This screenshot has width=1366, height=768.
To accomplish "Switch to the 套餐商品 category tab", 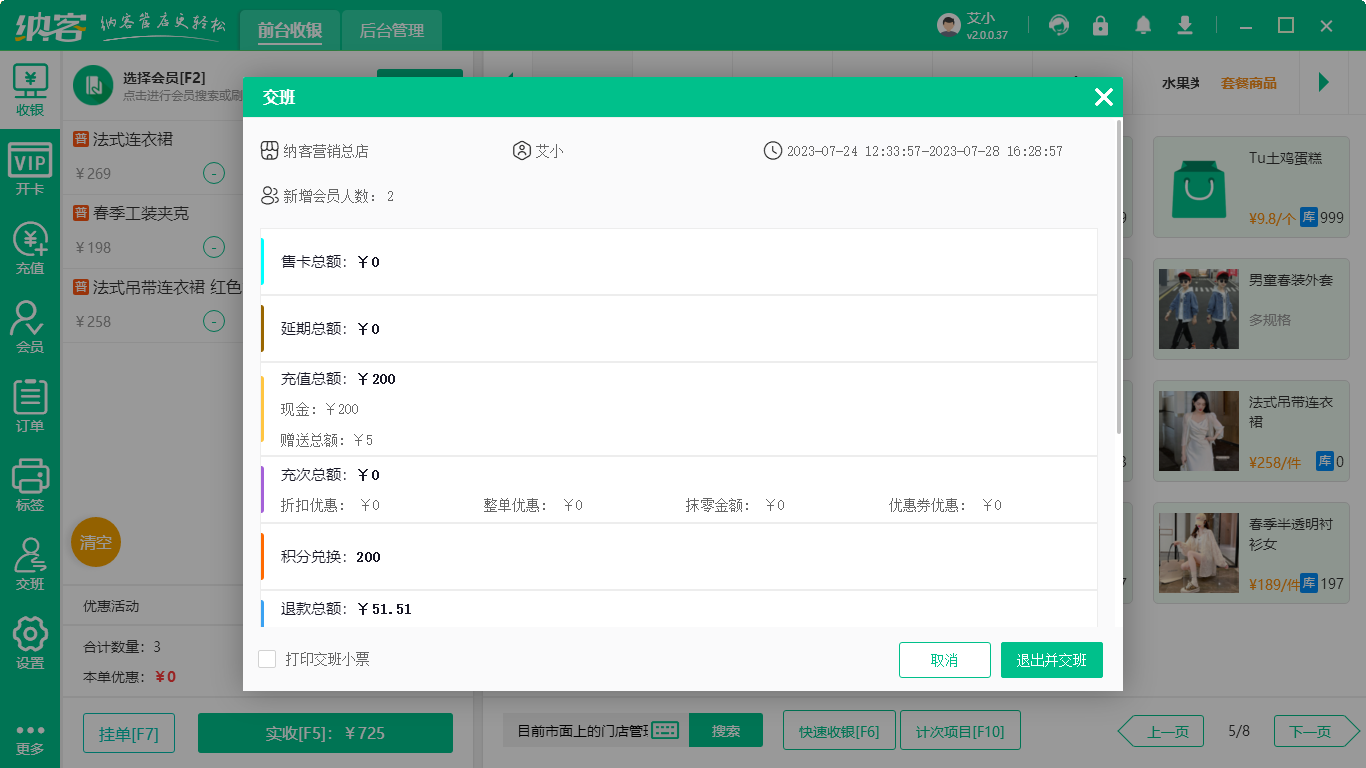I will (1249, 83).
